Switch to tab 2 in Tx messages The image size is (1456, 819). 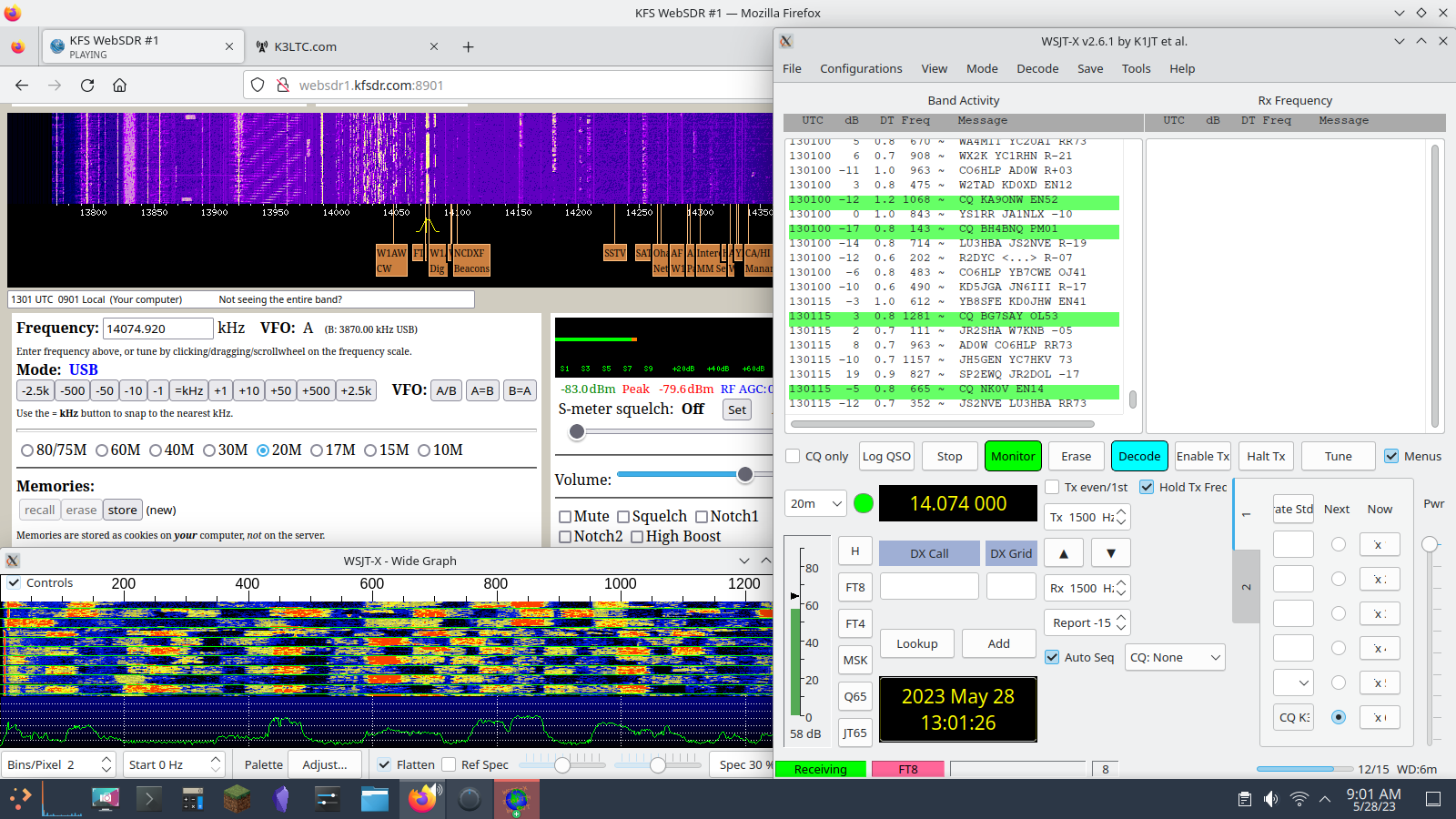(x=1246, y=587)
